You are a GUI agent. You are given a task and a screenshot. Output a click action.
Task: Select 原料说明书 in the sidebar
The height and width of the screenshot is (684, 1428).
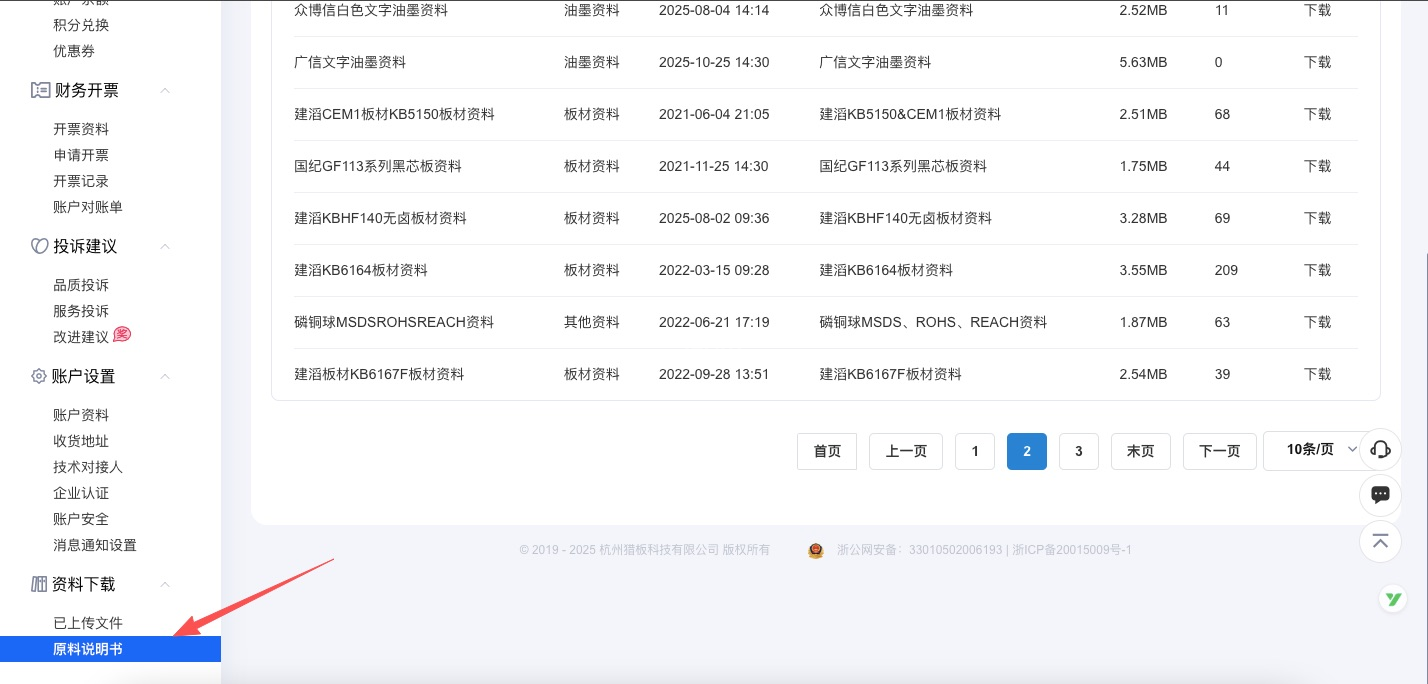(87, 649)
